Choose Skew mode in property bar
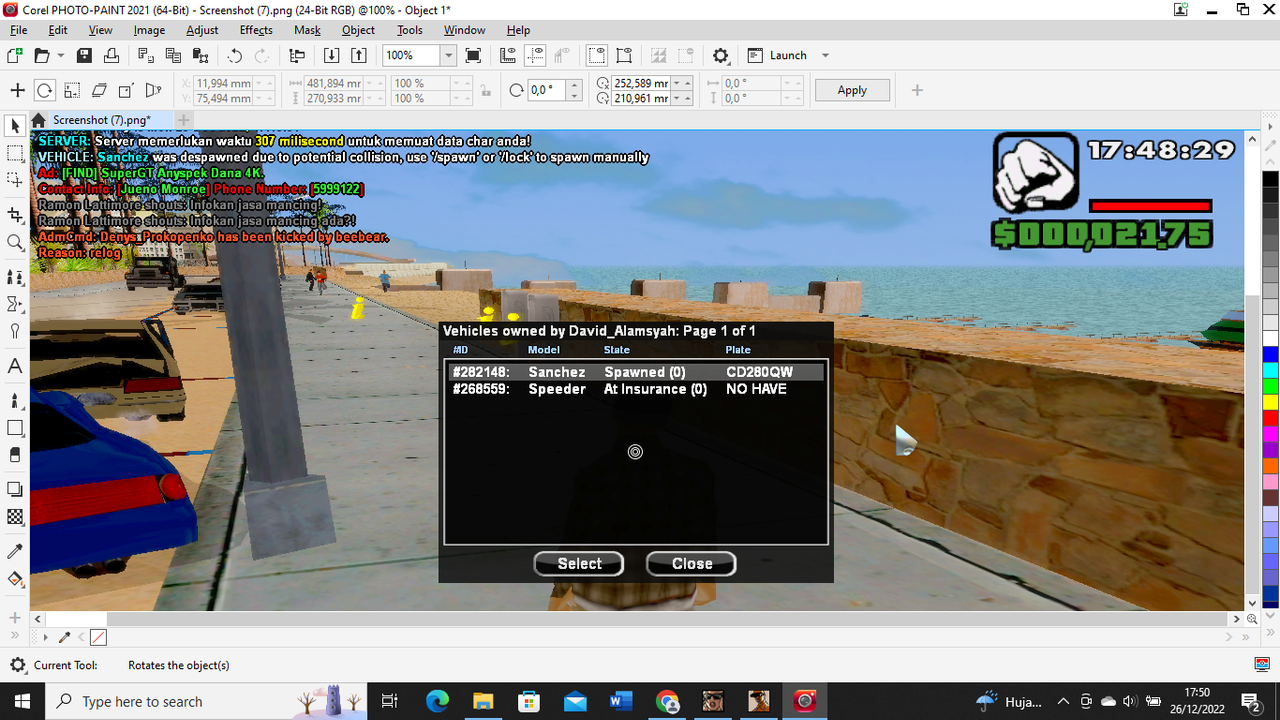The image size is (1280, 720). pyautogui.click(x=99, y=90)
